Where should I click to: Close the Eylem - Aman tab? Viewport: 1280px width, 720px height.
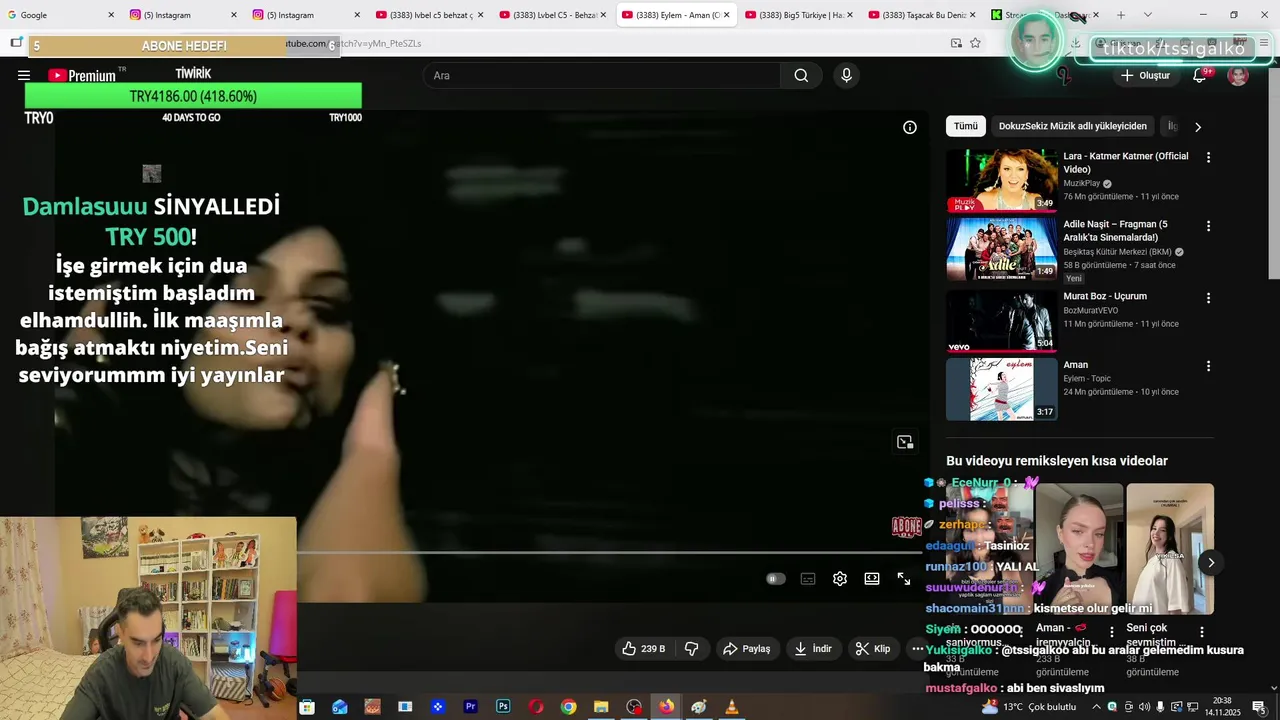726,15
